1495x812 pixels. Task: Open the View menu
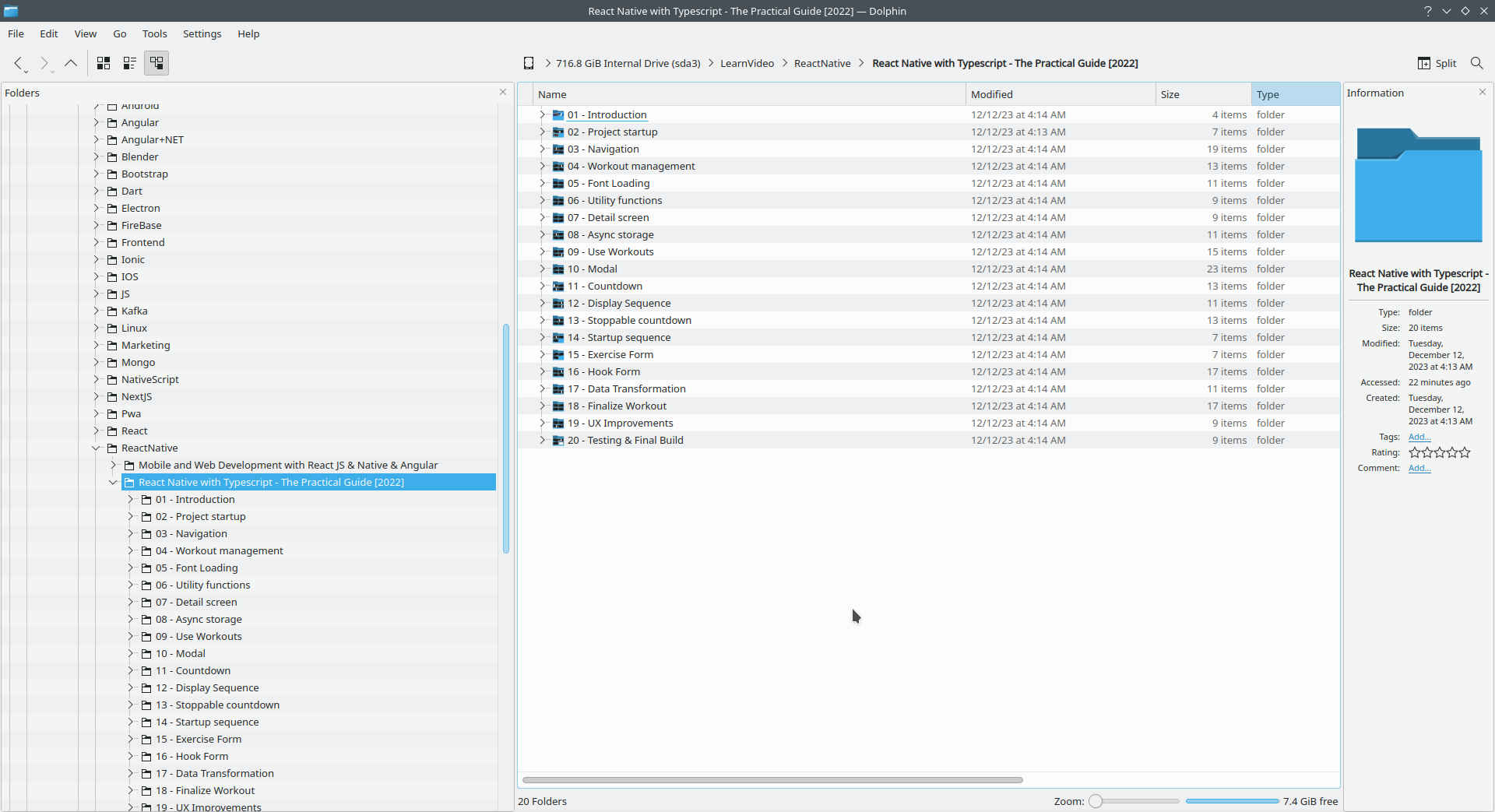click(86, 33)
